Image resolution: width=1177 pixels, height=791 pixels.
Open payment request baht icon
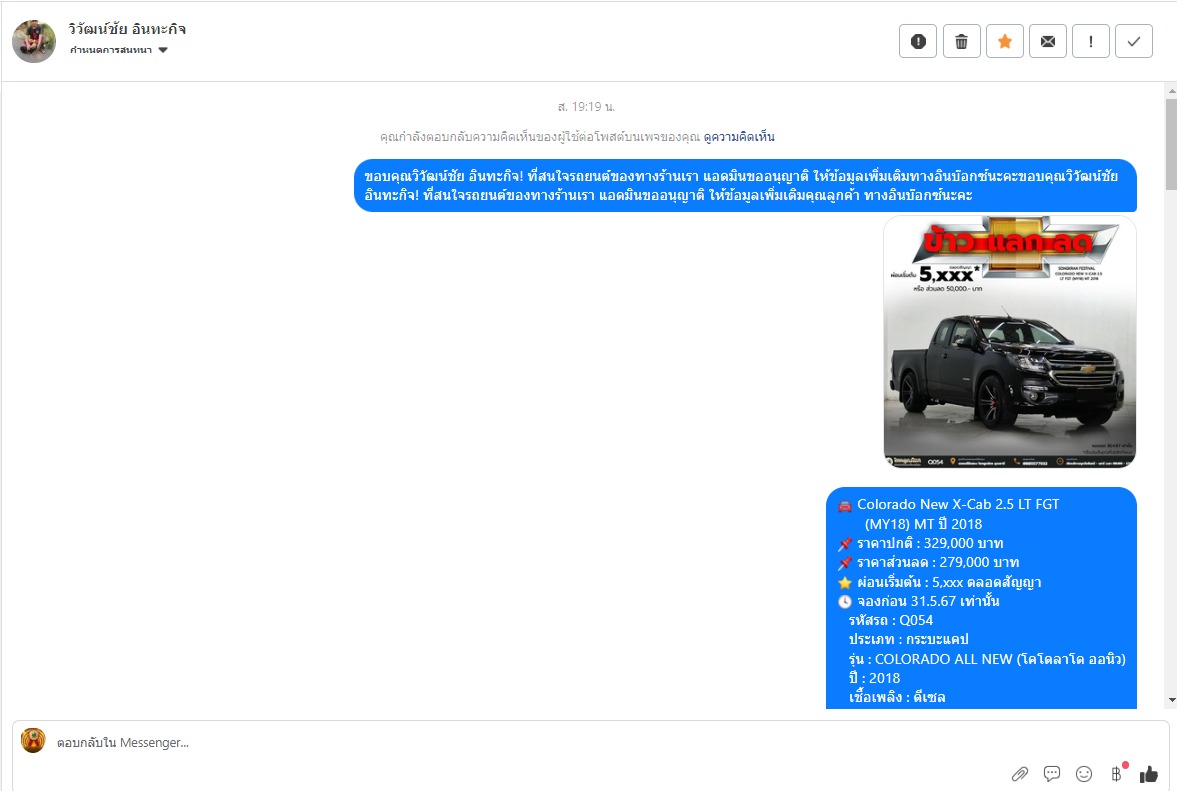pos(1117,774)
